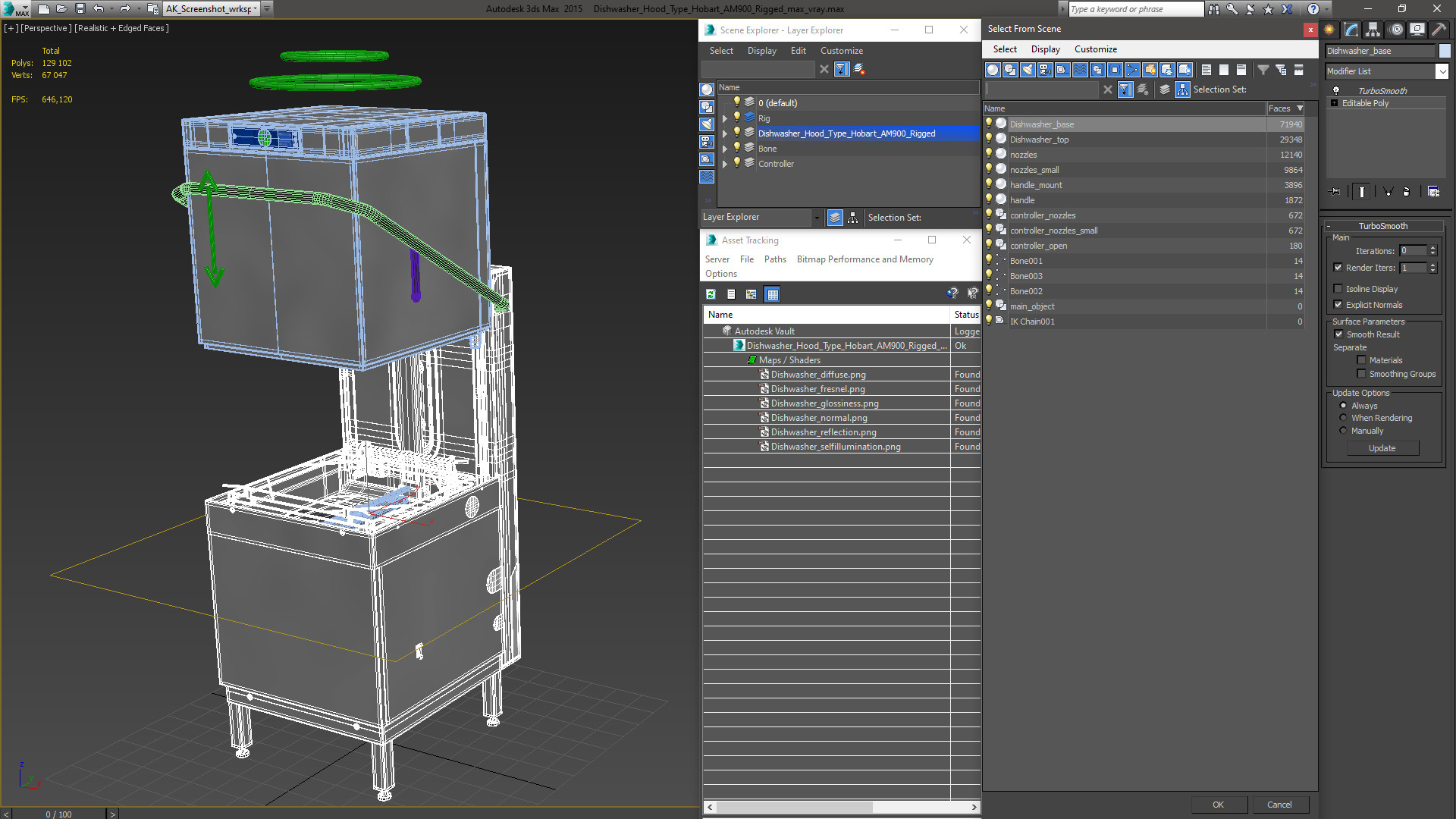Create a new scene file
Viewport: 1456px width, 819px height.
(x=44, y=9)
